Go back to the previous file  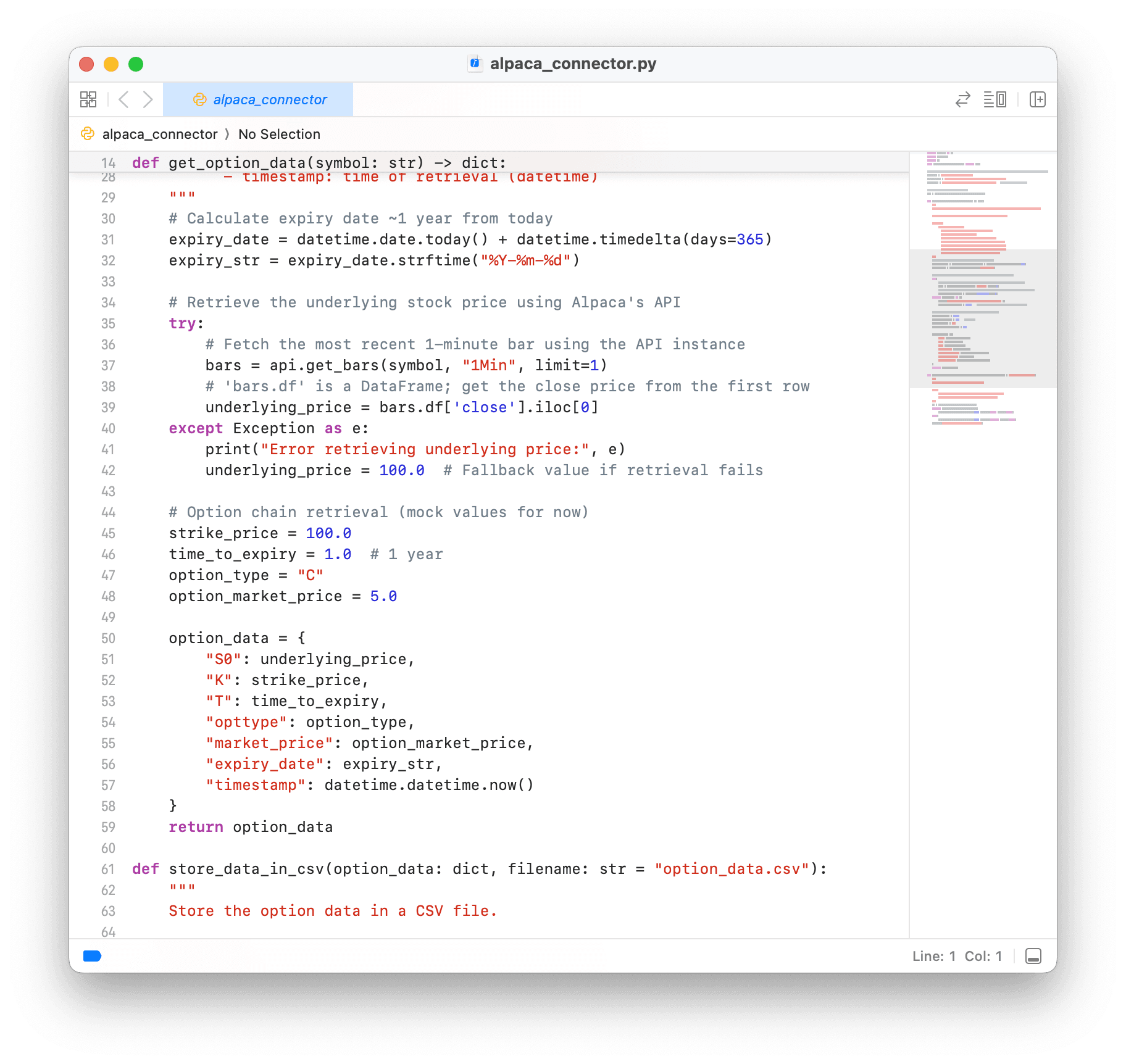pos(123,99)
